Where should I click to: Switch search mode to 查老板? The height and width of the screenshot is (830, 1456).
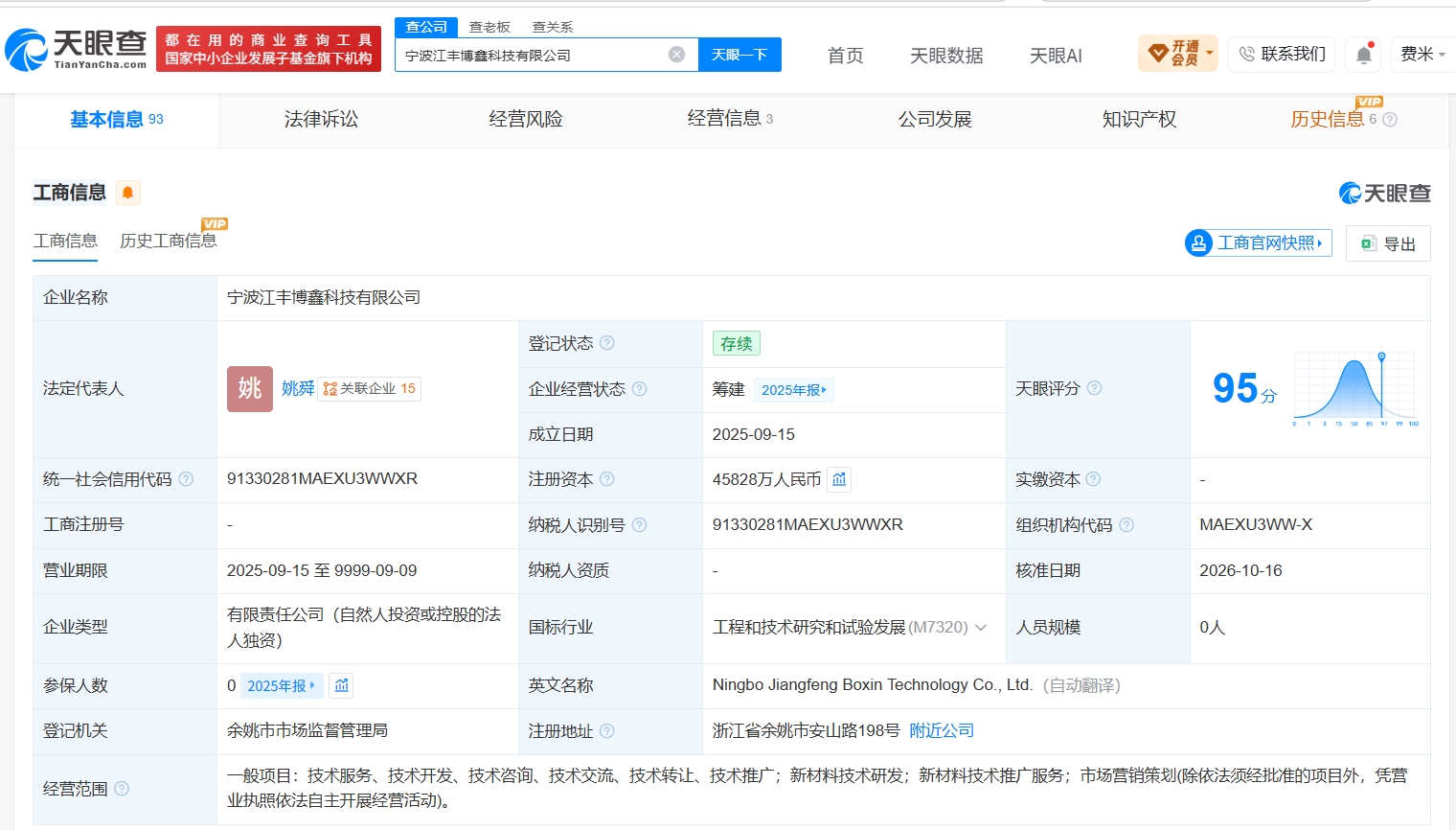[489, 27]
